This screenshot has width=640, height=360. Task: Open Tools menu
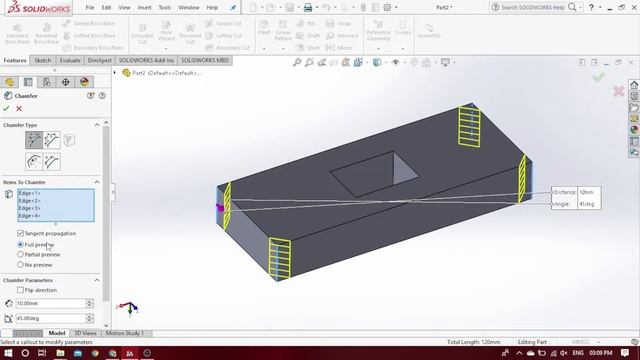click(164, 7)
